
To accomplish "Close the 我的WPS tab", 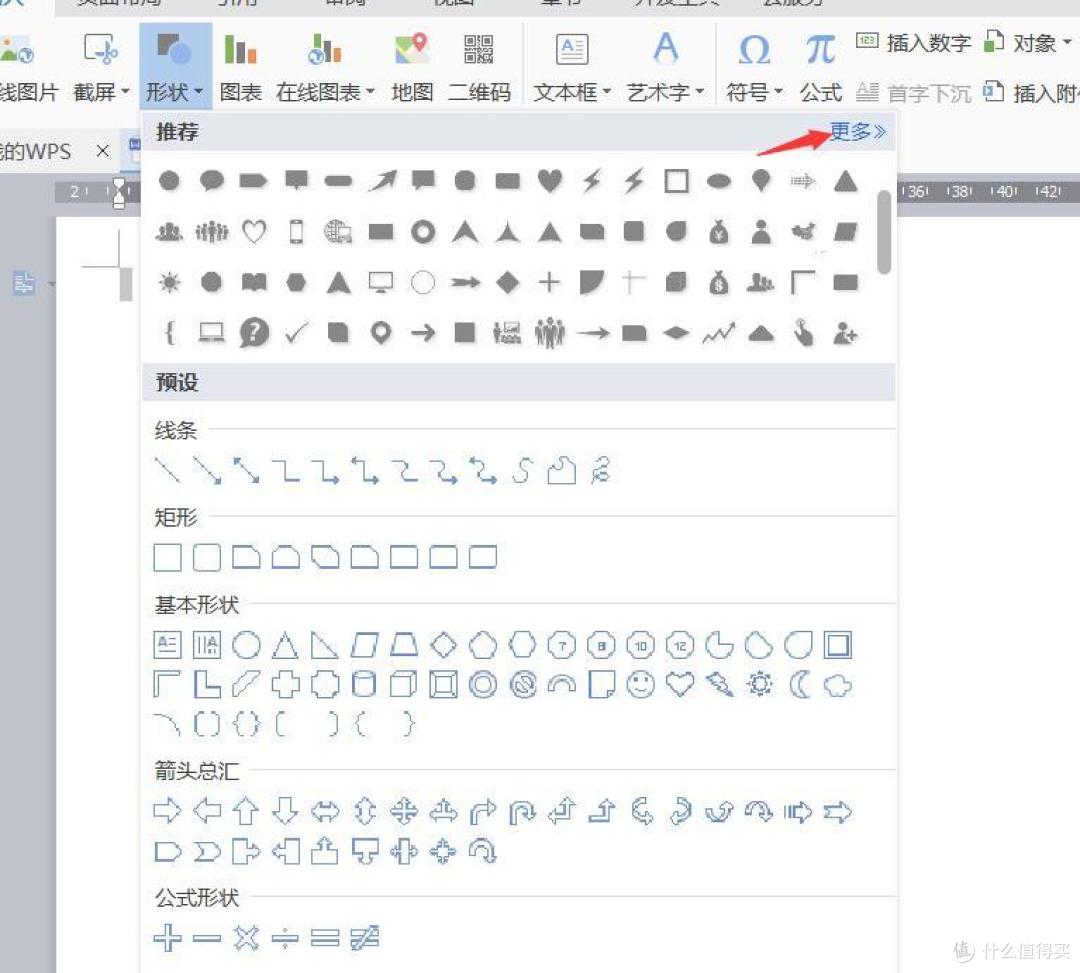I will pos(103,150).
